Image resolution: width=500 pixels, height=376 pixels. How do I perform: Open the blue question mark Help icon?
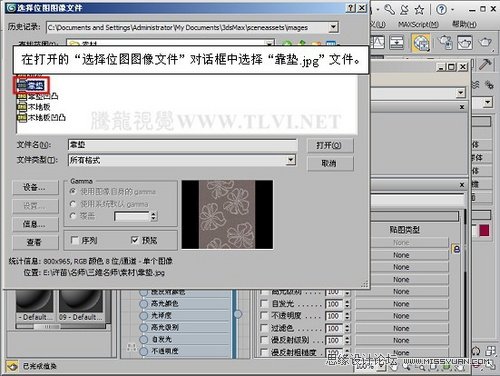[441, 9]
